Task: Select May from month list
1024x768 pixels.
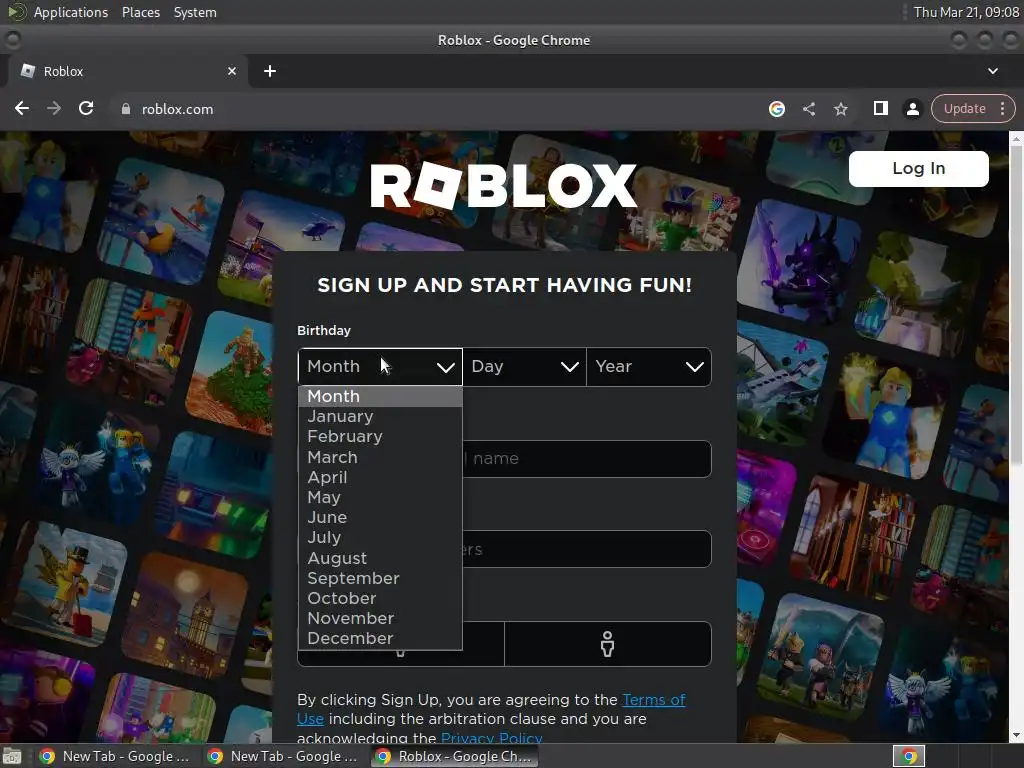Action: (380, 498)
